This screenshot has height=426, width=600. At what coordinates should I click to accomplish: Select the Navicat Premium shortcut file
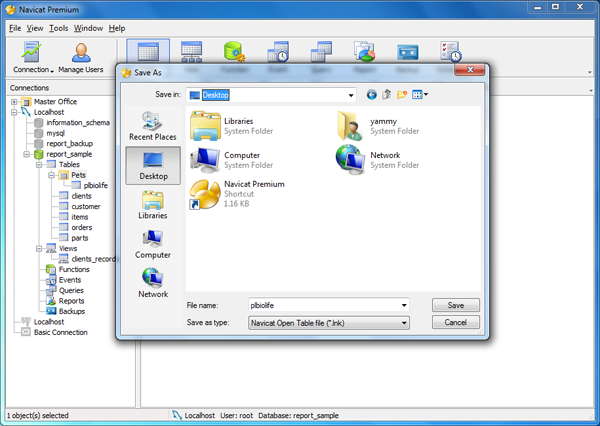tap(237, 194)
